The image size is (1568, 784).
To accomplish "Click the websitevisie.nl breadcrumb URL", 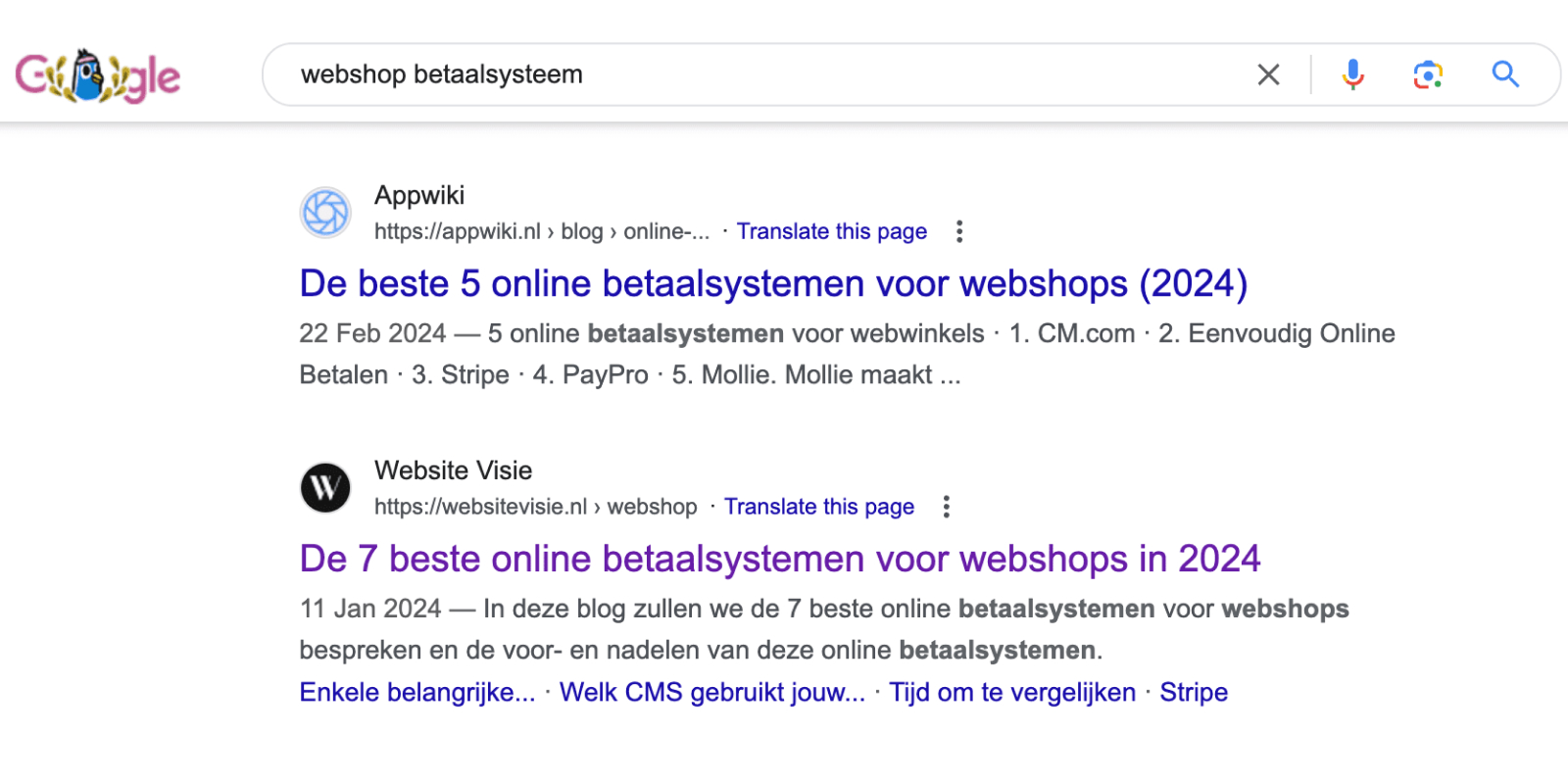I will click(535, 507).
